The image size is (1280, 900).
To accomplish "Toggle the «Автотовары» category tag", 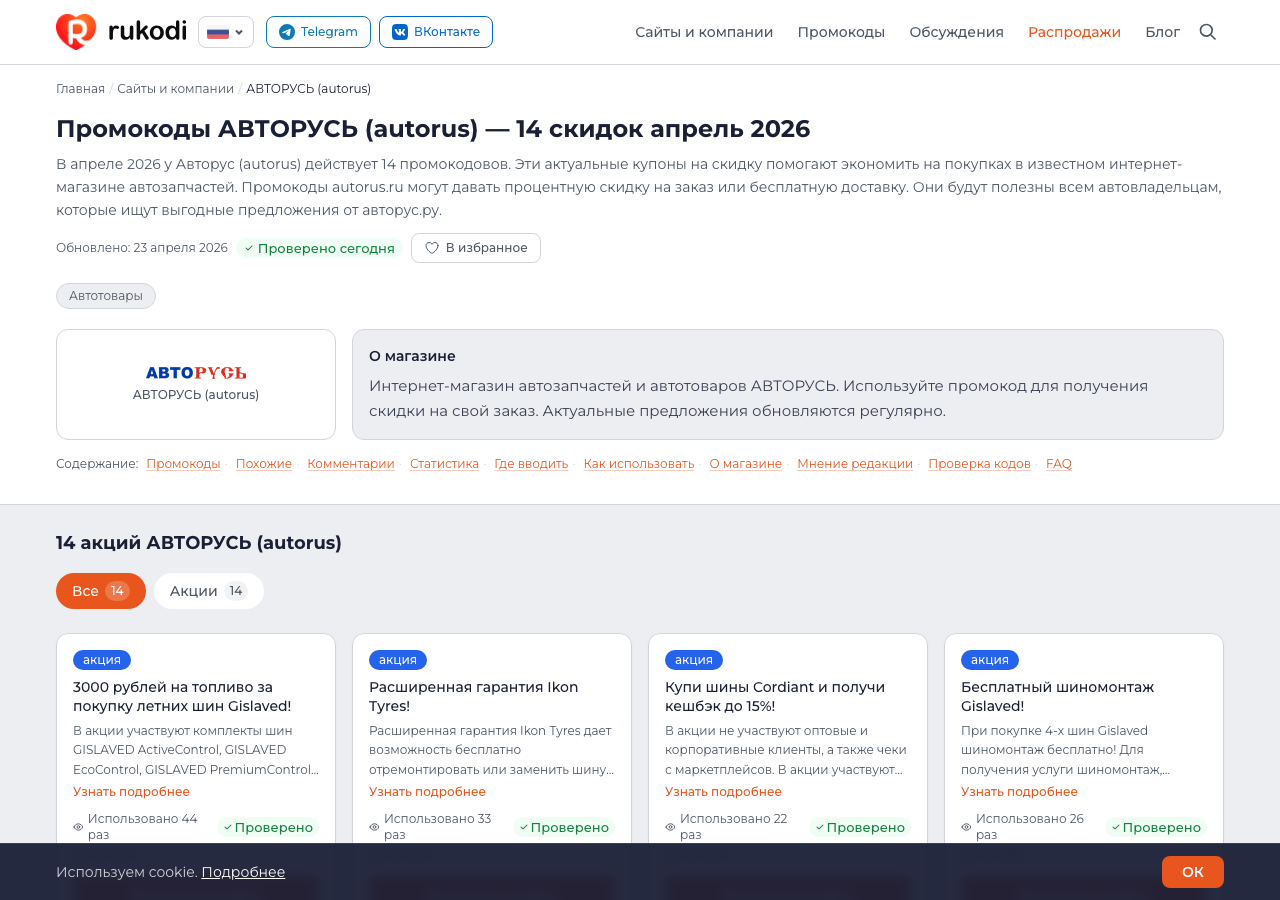I will coord(105,295).
